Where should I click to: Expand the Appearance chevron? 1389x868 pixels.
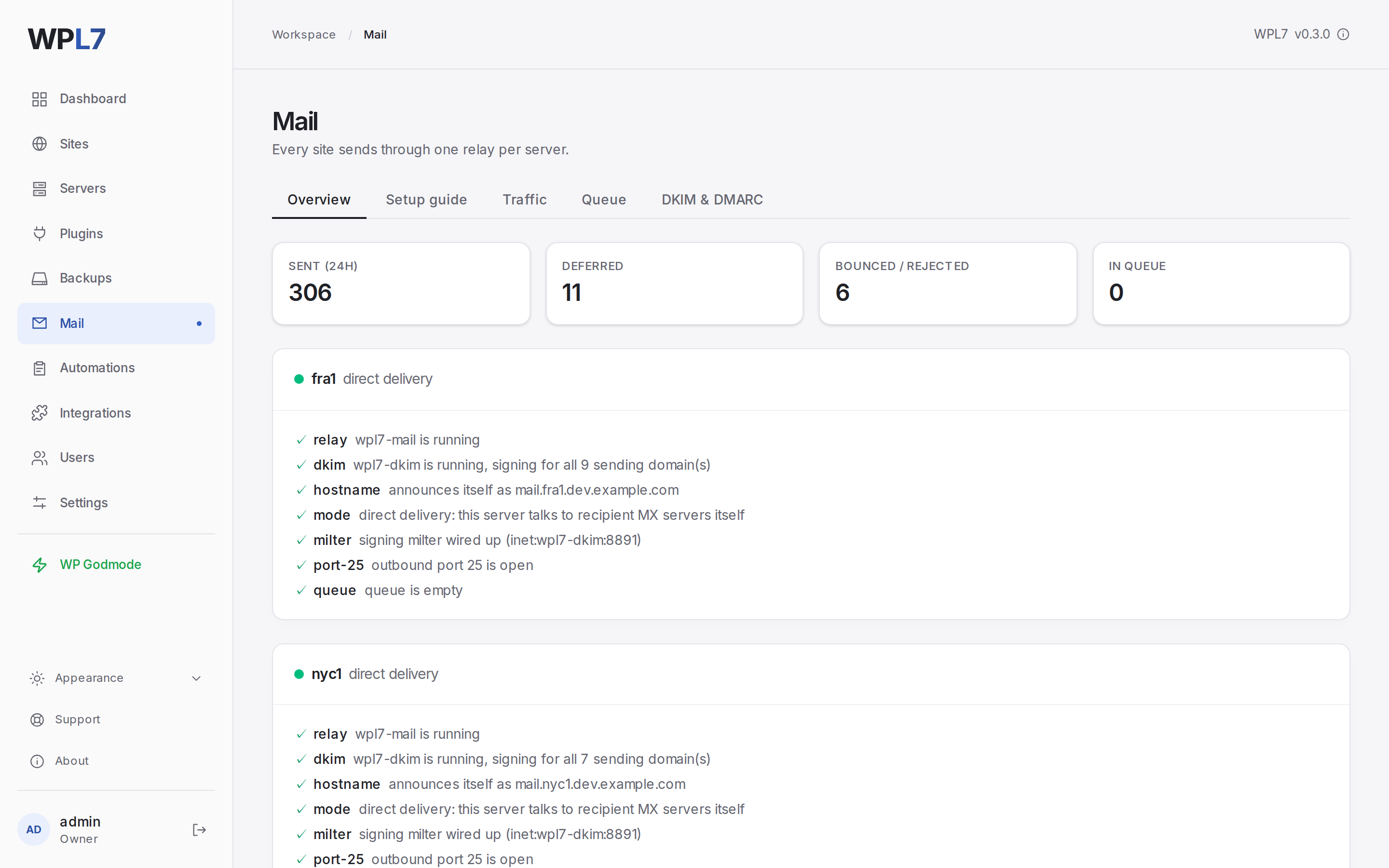[x=196, y=678]
